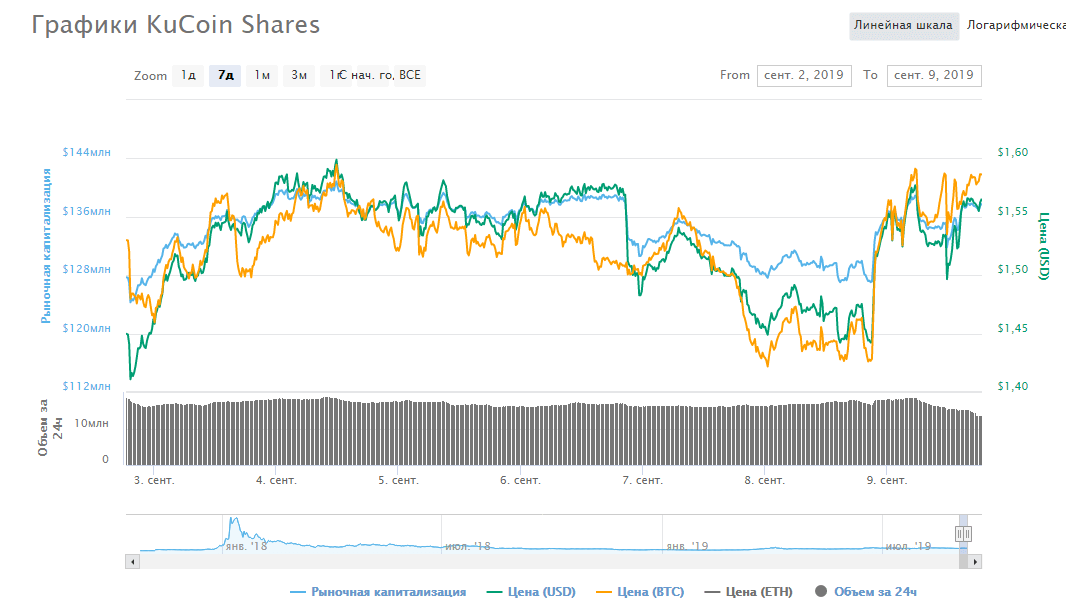1066x603 pixels.
Task: Click the Рыночная капитализация vertical axis title
Action: tap(46, 246)
